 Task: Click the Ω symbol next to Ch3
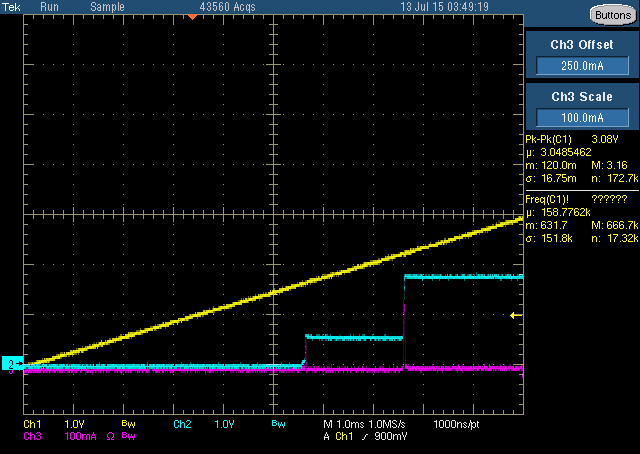111,436
